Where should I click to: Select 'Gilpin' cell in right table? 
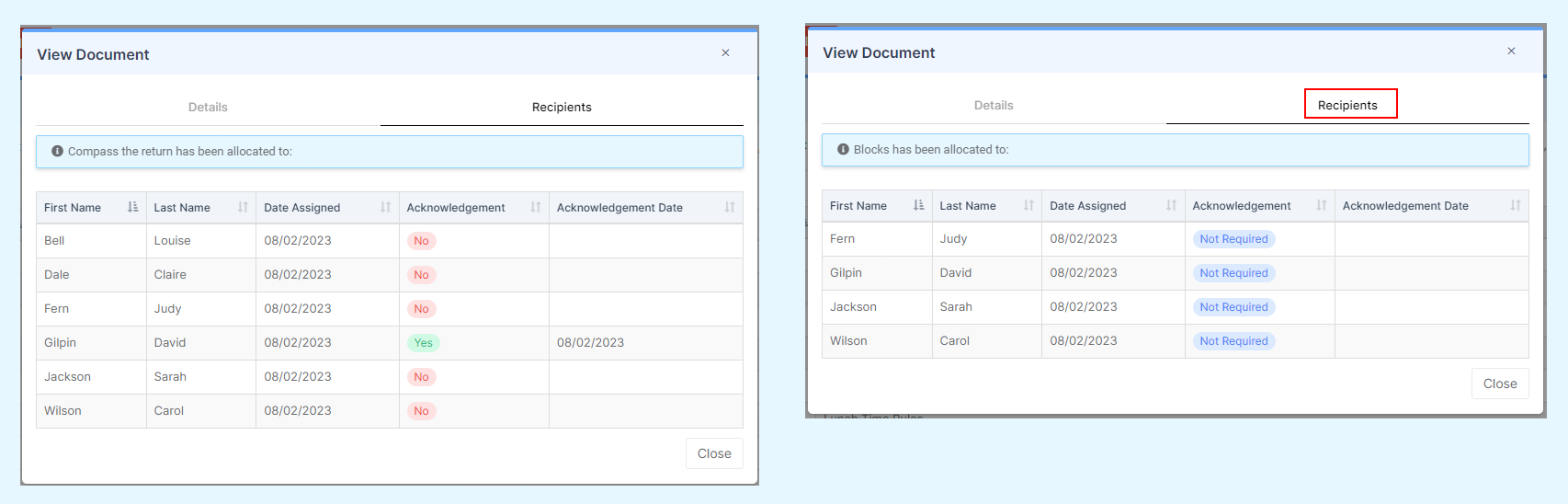click(877, 273)
